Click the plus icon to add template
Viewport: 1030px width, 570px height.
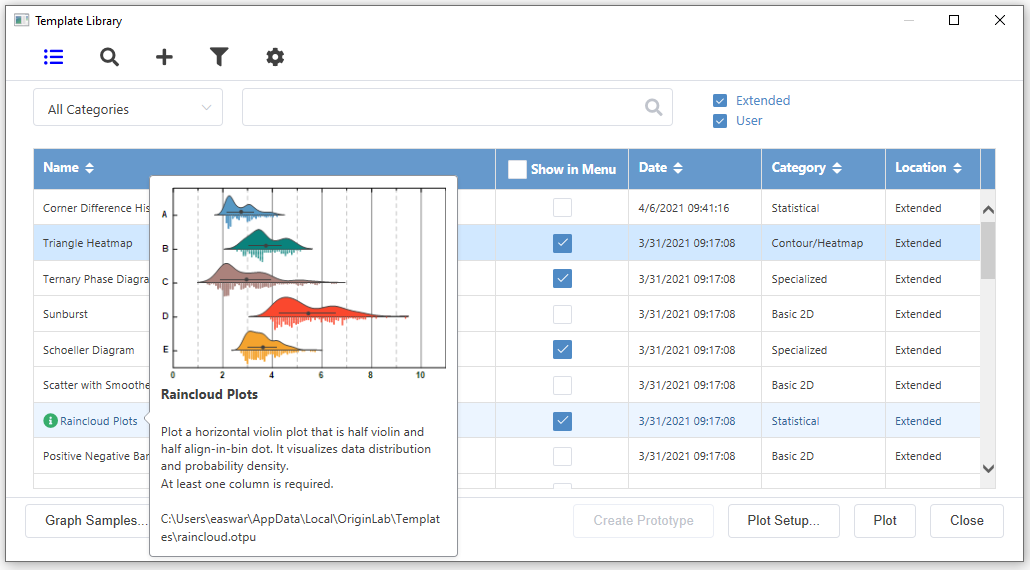pos(164,57)
